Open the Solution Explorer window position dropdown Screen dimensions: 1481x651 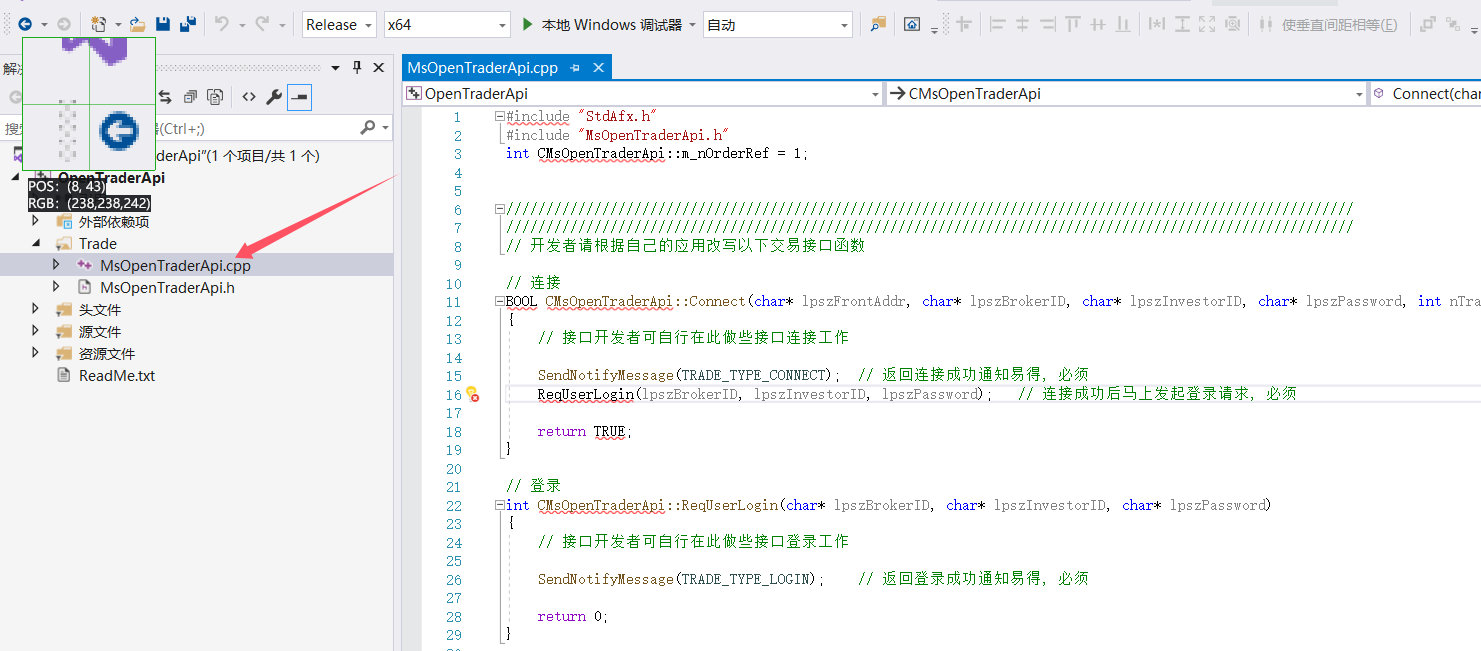[x=336, y=67]
